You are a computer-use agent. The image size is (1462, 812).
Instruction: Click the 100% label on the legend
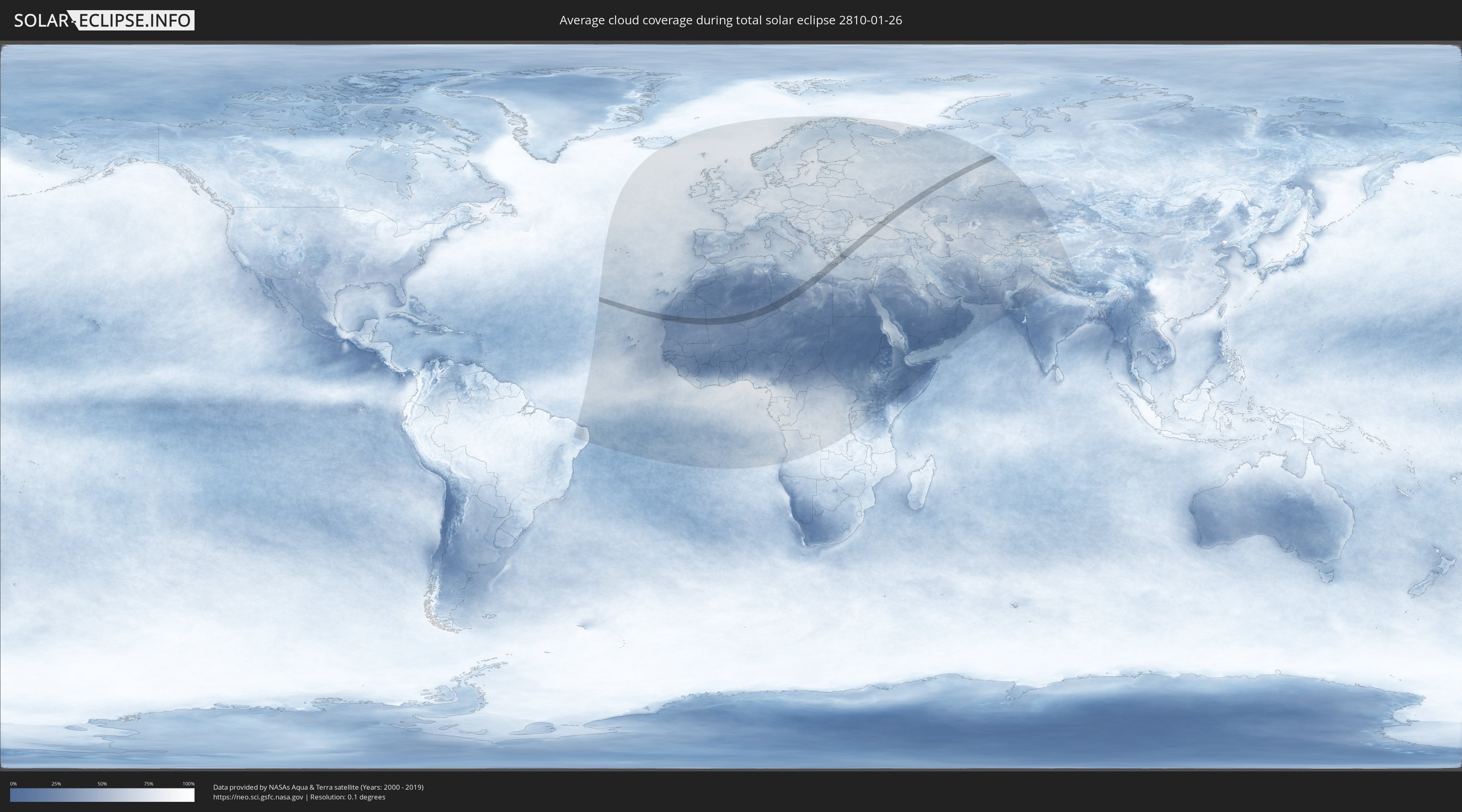[188, 784]
